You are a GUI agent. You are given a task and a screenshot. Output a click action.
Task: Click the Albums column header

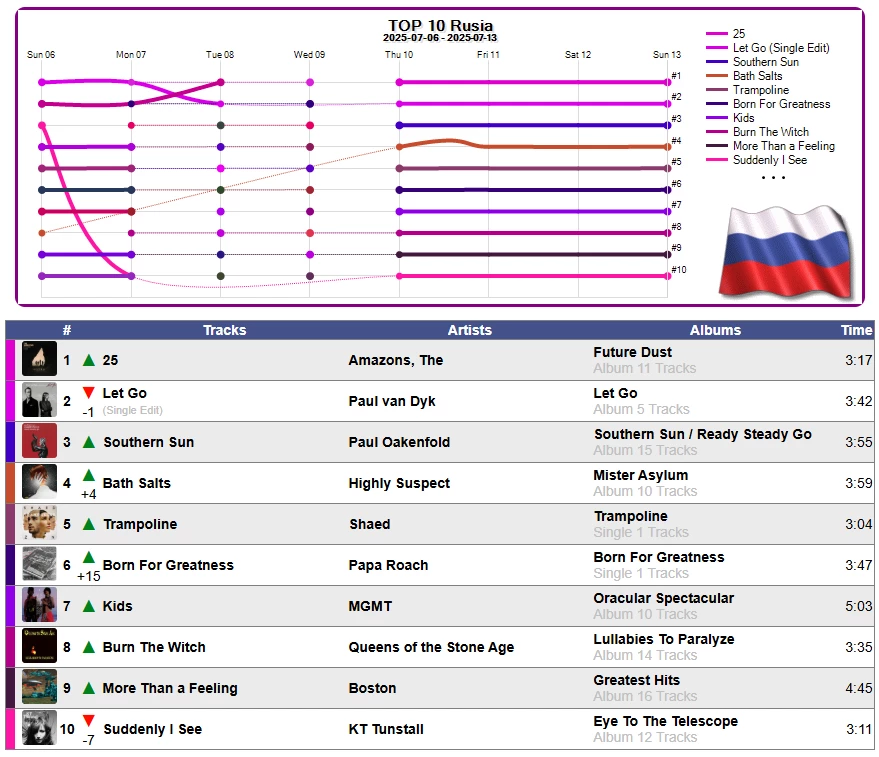tap(715, 330)
